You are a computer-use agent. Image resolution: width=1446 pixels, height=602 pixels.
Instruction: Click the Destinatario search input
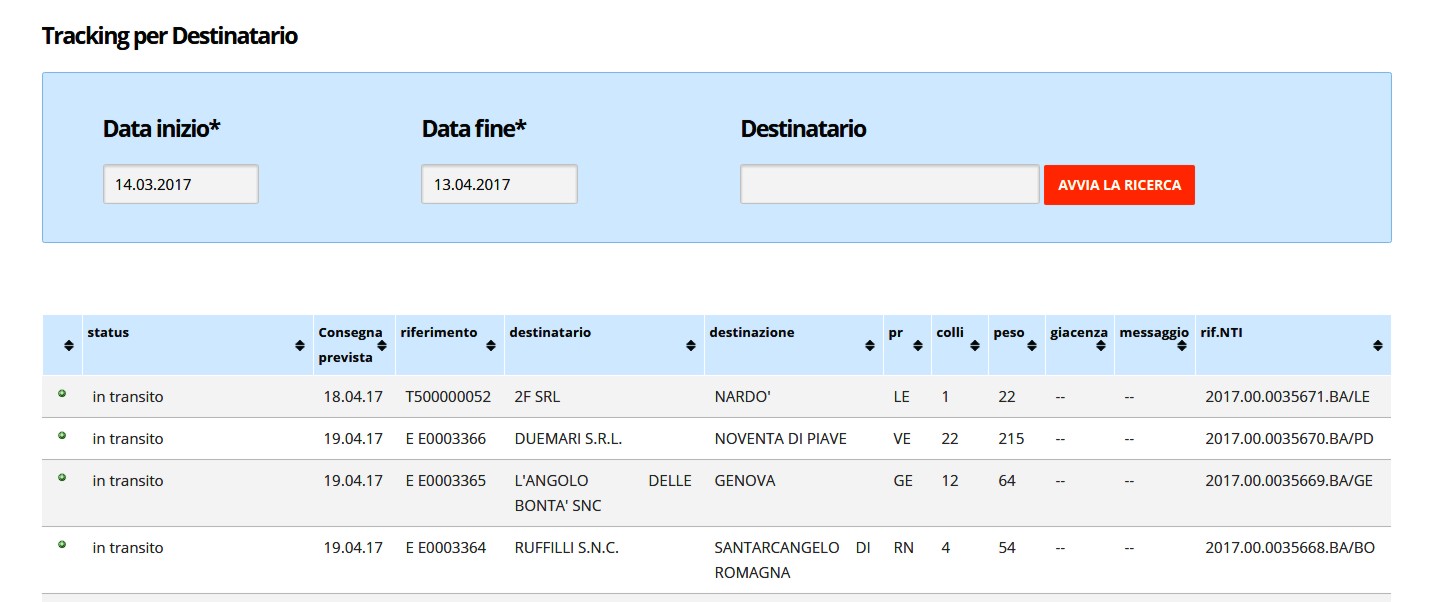tap(890, 185)
